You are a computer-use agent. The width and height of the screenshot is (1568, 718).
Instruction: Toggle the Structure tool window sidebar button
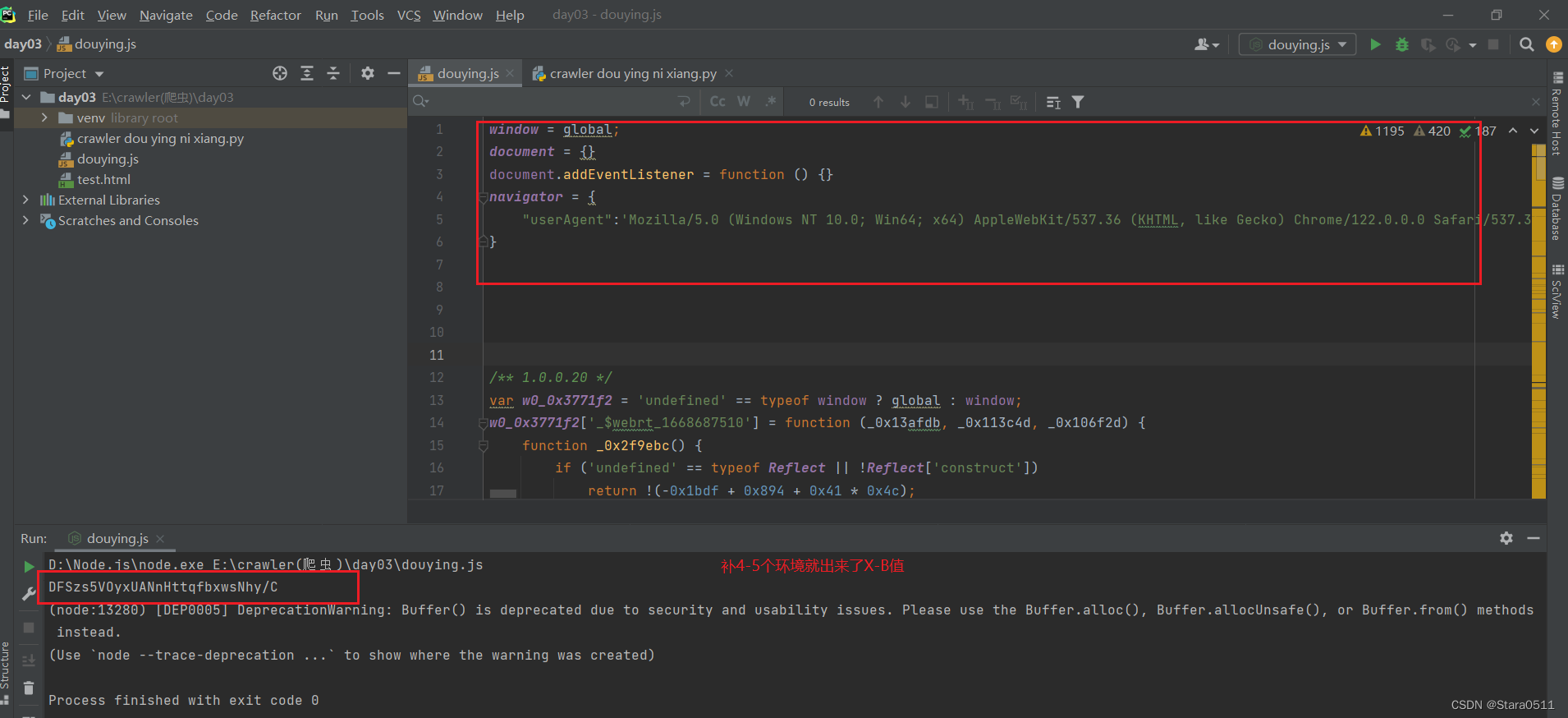(x=6, y=672)
